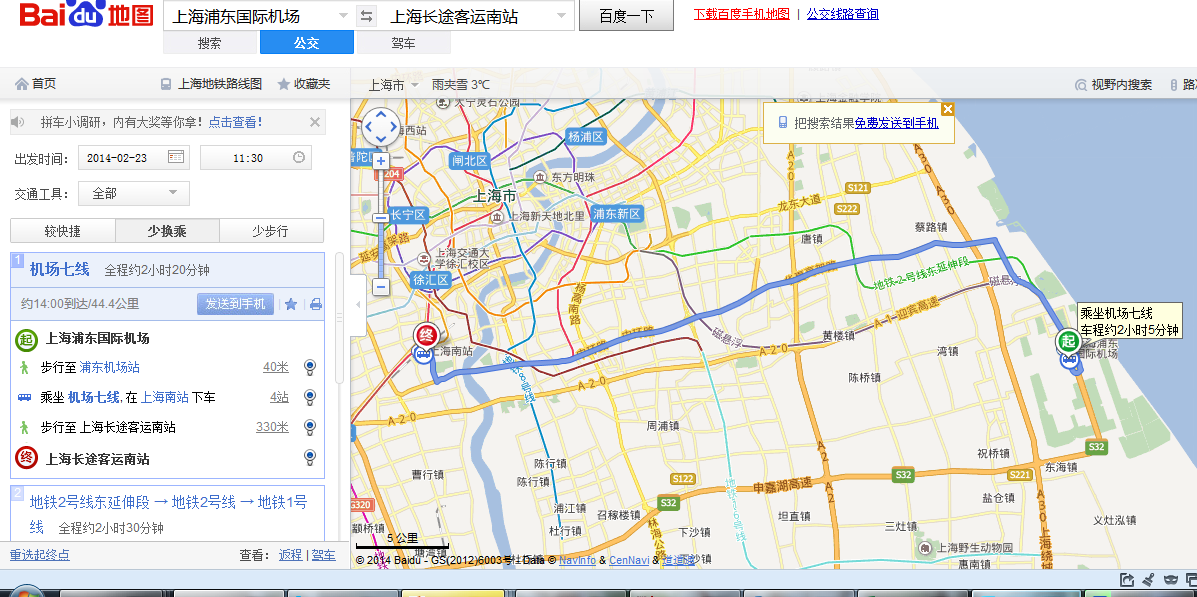
Task: Click 点击查看 link in survey notice
Action: 235,122
